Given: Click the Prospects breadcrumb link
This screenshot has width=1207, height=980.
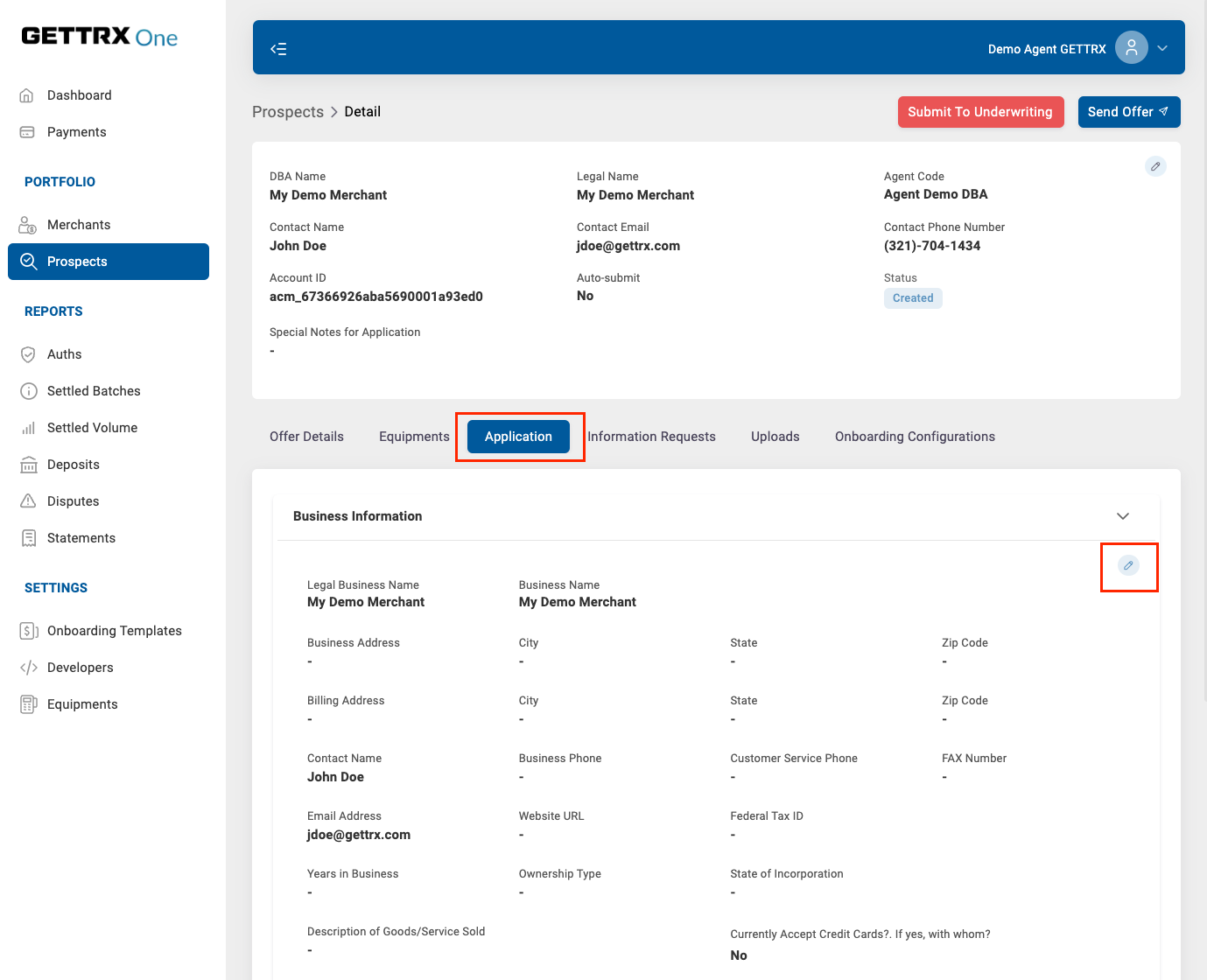Looking at the screenshot, I should pyautogui.click(x=288, y=112).
